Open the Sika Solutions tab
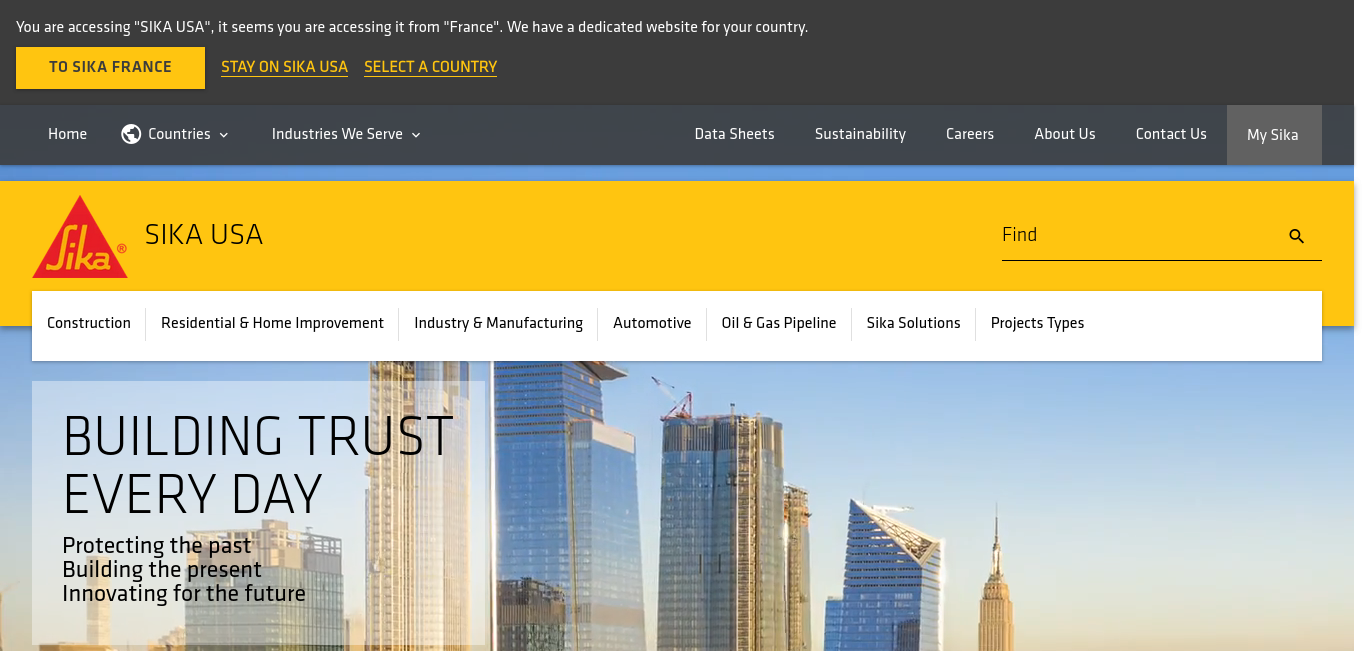 (913, 323)
